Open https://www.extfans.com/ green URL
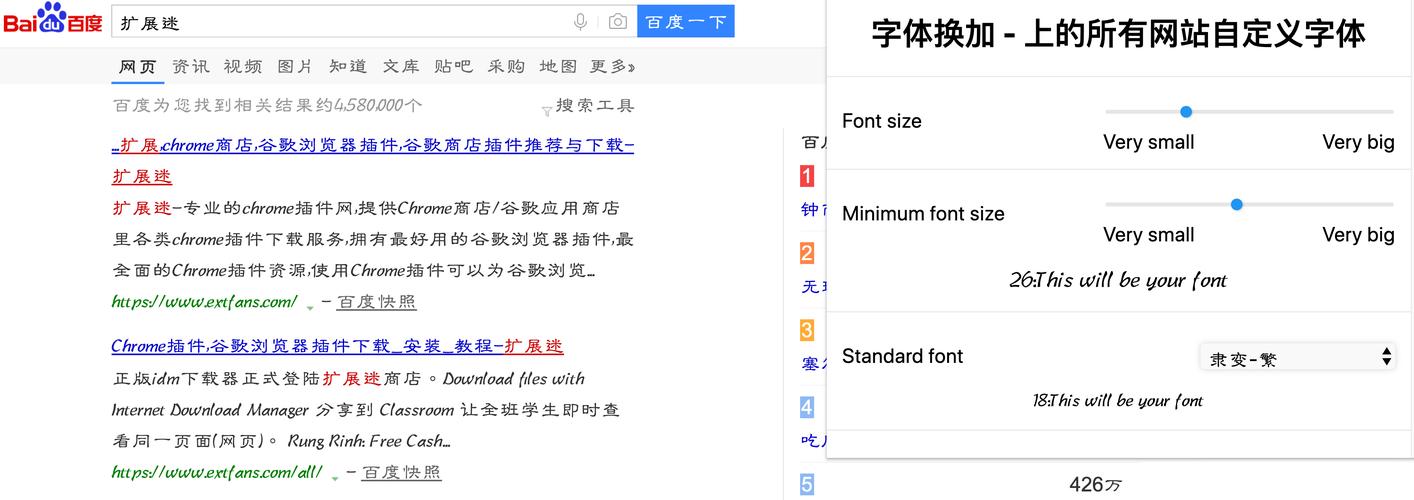Image resolution: width=1414 pixels, height=500 pixels. (204, 301)
